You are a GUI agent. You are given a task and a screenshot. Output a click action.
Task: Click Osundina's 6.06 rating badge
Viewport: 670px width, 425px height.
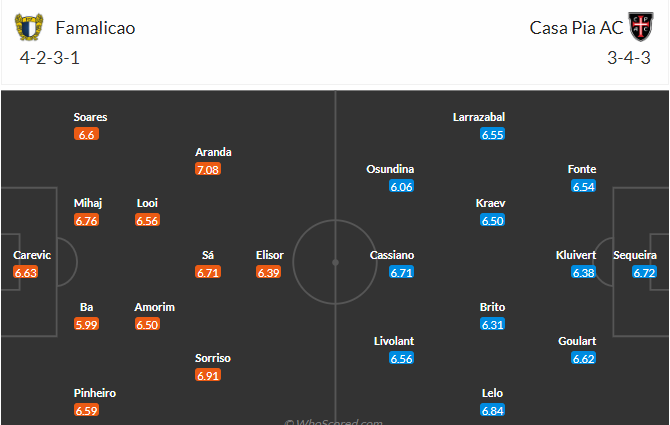tap(401, 187)
